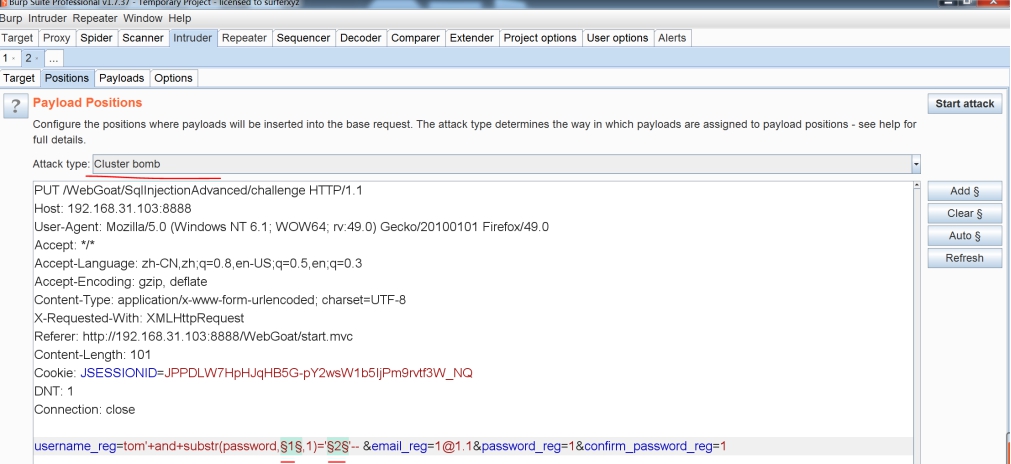Switch to the Comparer tab
The height and width of the screenshot is (464, 1011).
(x=415, y=38)
